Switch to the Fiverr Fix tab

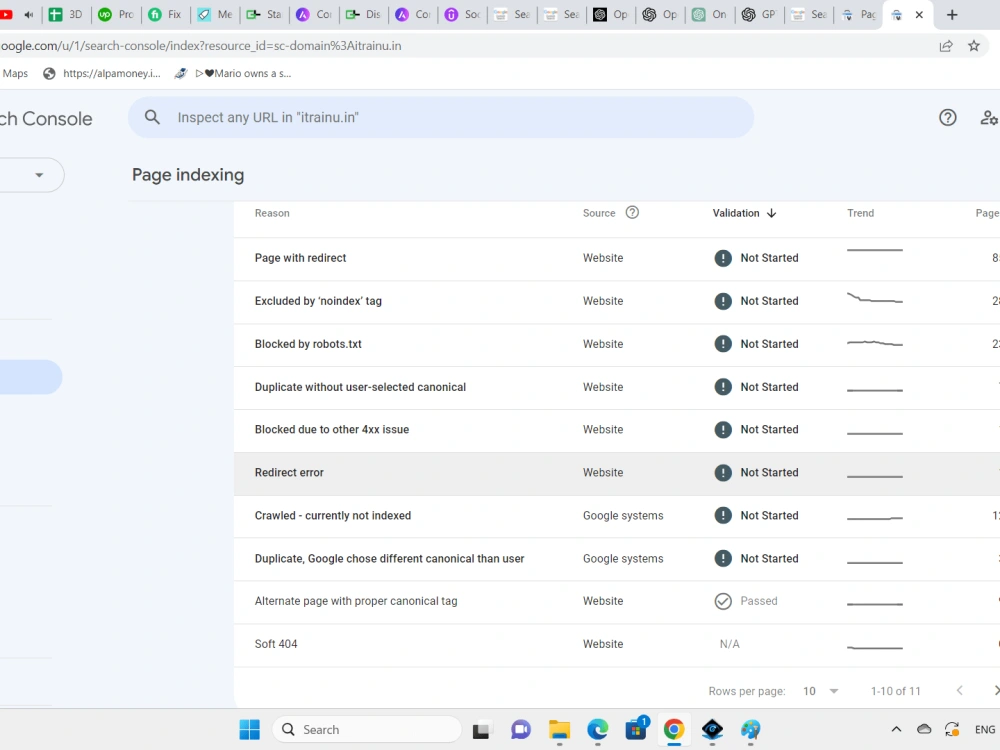pyautogui.click(x=166, y=15)
